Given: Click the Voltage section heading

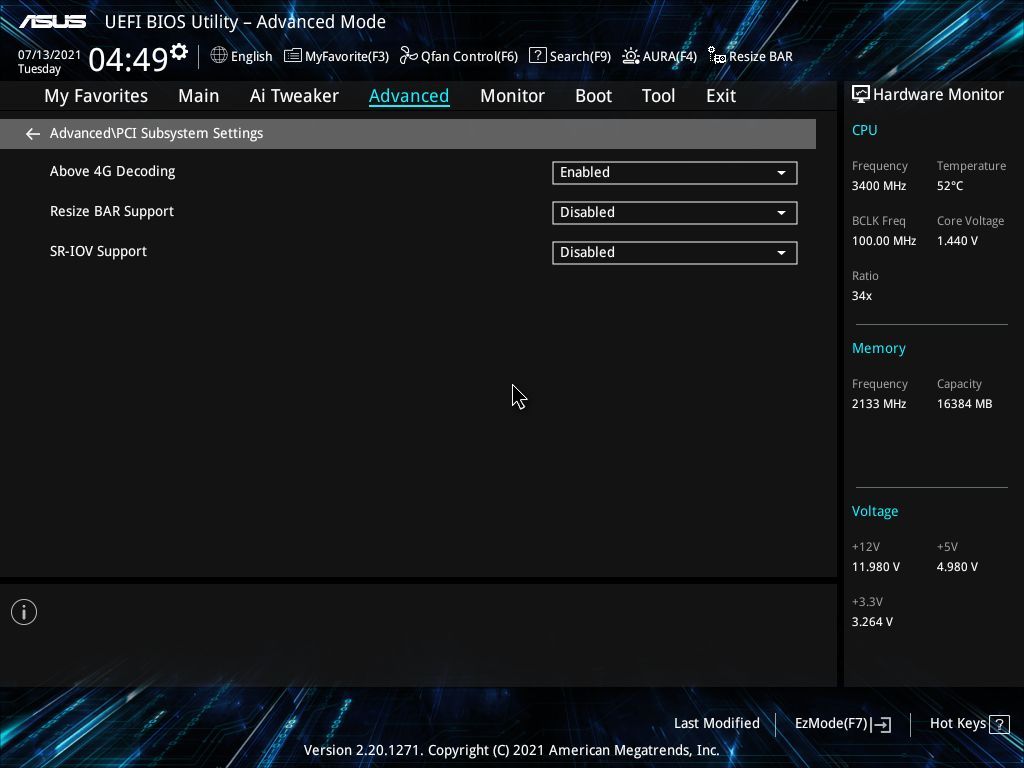Looking at the screenshot, I should point(874,511).
